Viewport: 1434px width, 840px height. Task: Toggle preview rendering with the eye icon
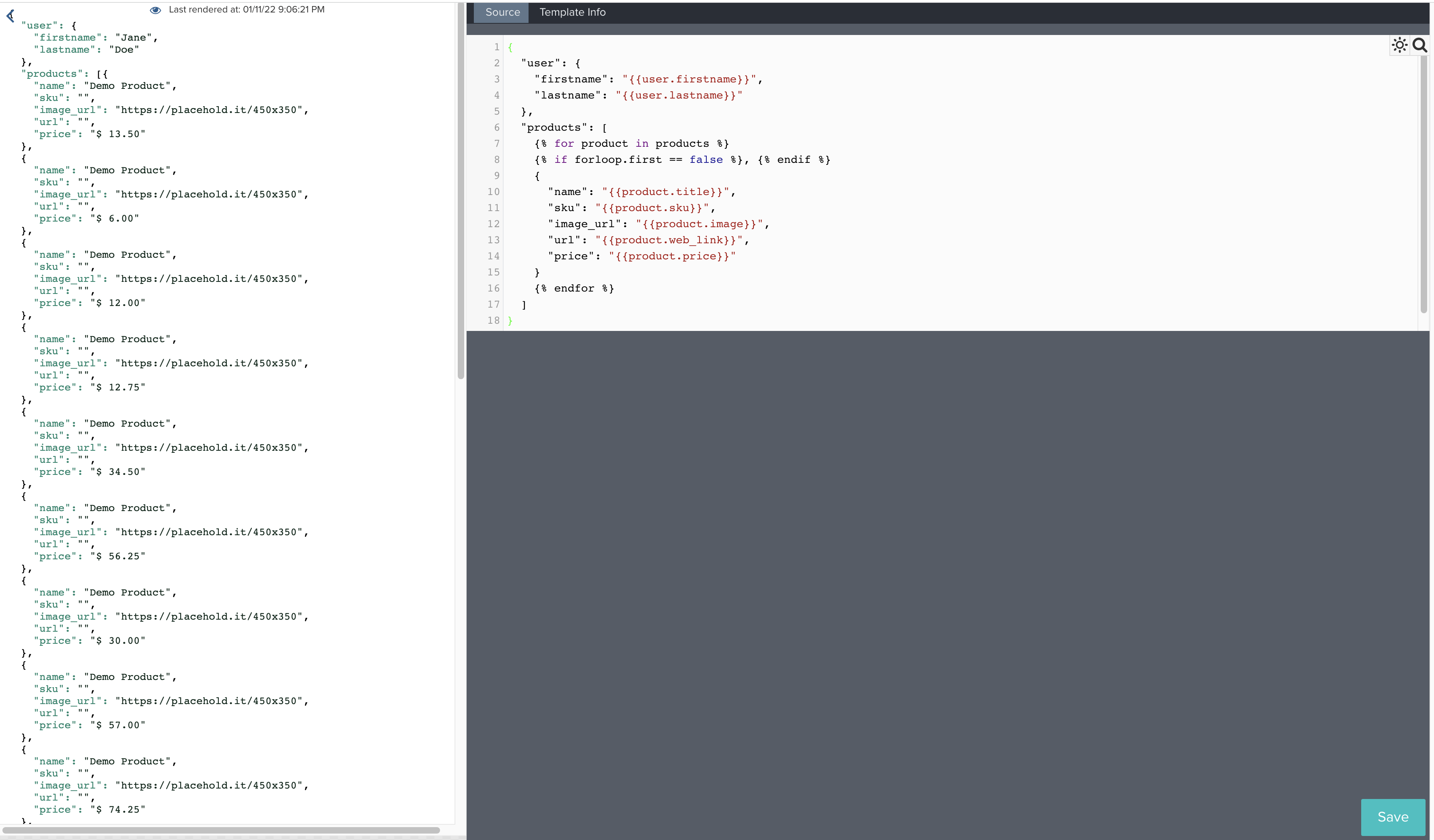(x=155, y=10)
